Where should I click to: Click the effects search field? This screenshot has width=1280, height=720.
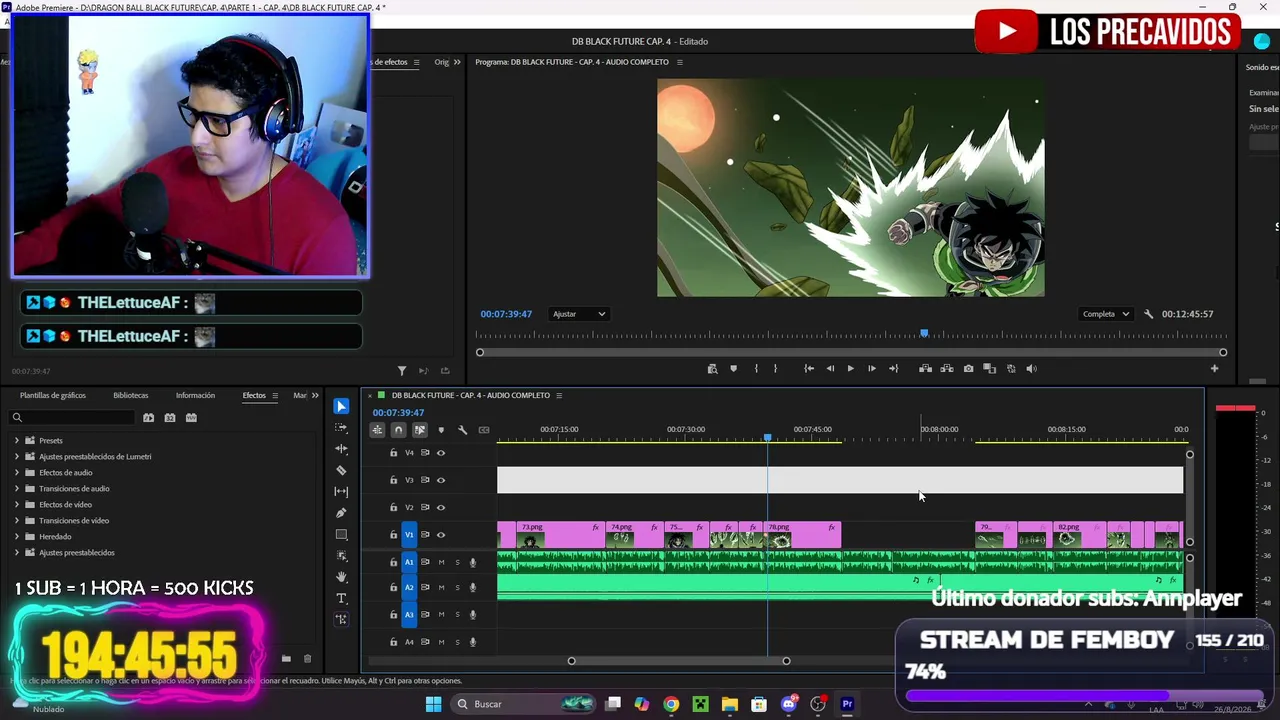coord(74,418)
